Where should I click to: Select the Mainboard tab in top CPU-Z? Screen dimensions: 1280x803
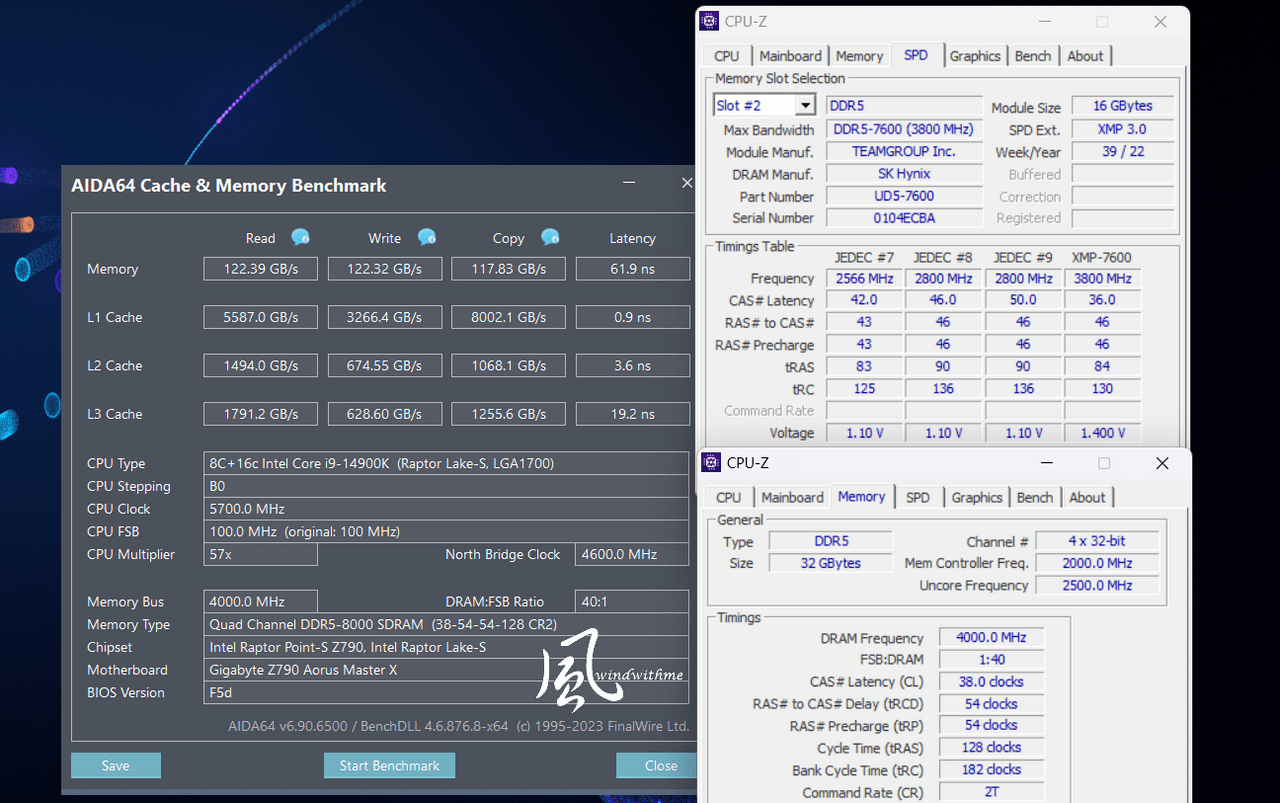point(790,56)
